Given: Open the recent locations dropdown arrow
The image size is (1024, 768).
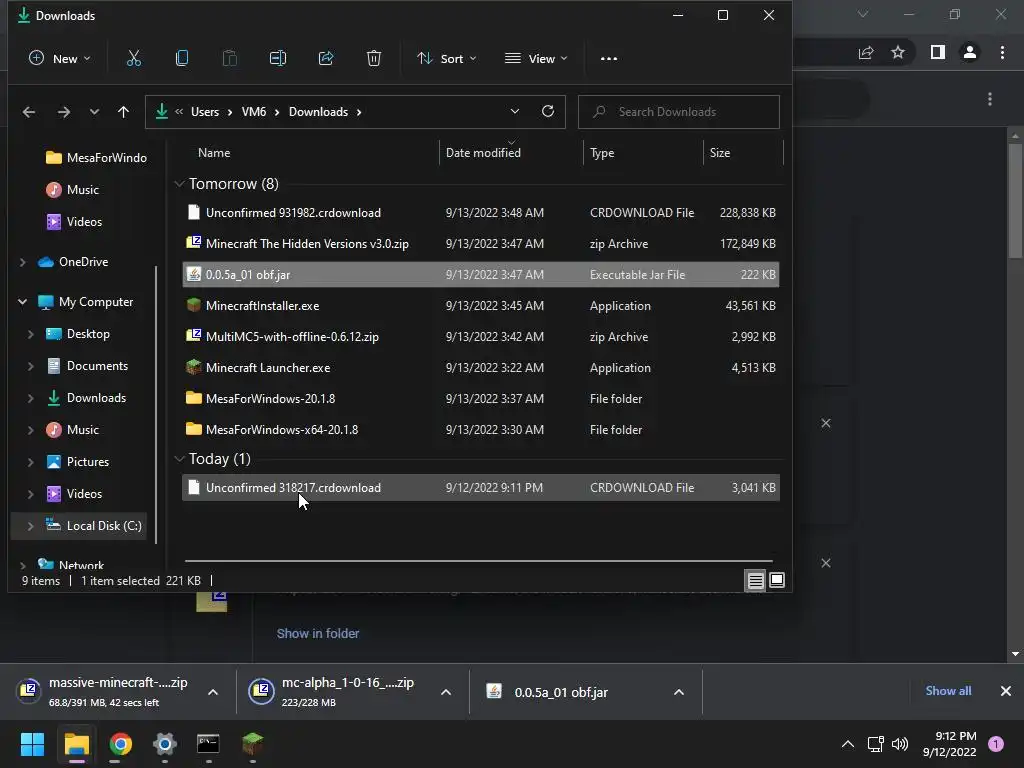Looking at the screenshot, I should (x=94, y=112).
